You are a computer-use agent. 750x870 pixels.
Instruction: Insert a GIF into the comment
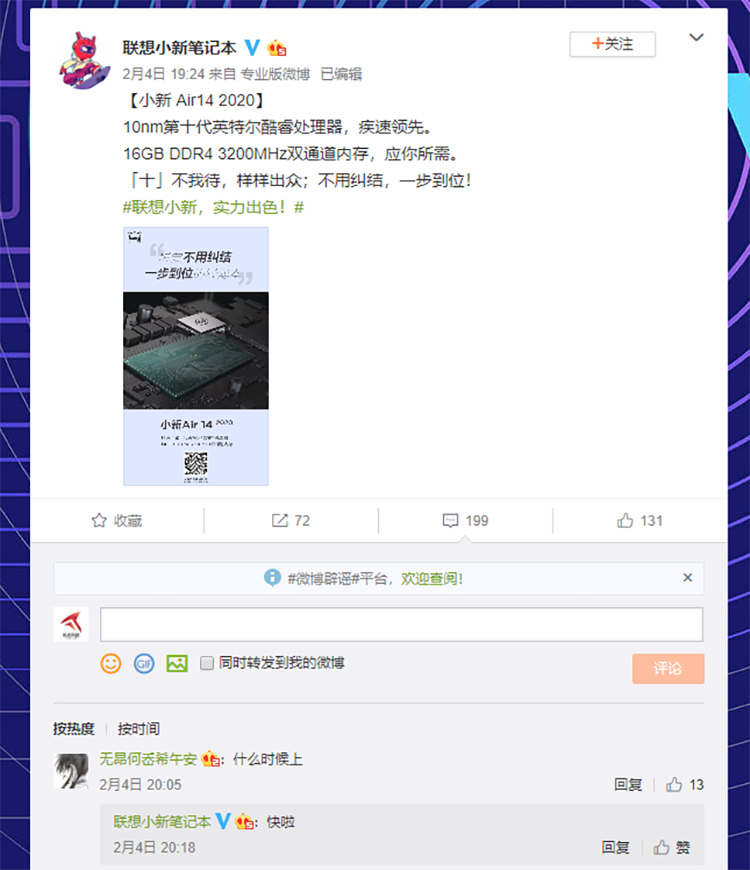[x=144, y=664]
